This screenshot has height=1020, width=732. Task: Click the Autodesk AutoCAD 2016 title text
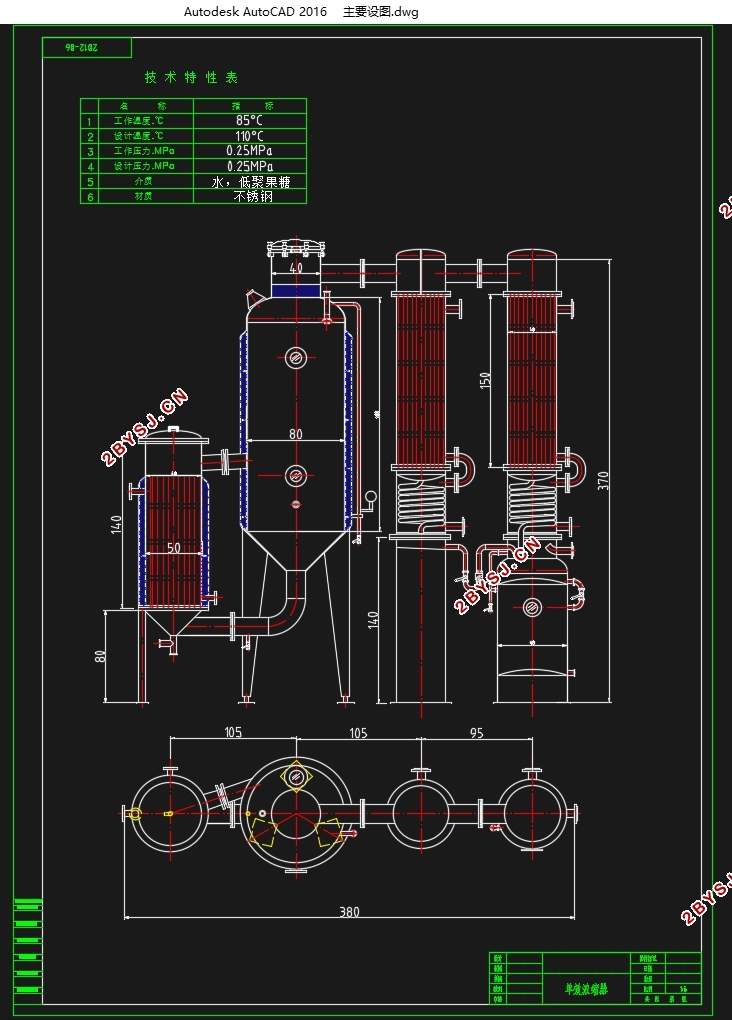[x=255, y=12]
